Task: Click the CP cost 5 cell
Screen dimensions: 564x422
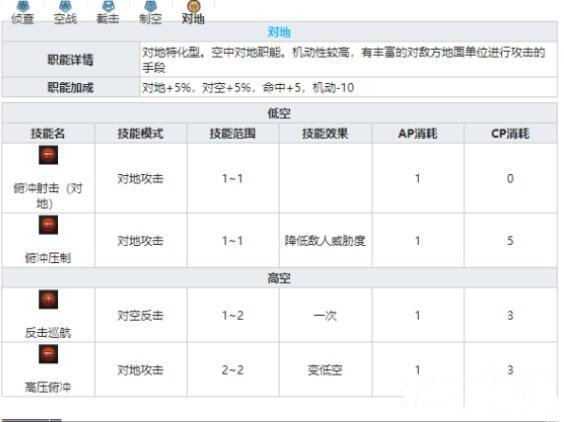Action: coord(510,240)
